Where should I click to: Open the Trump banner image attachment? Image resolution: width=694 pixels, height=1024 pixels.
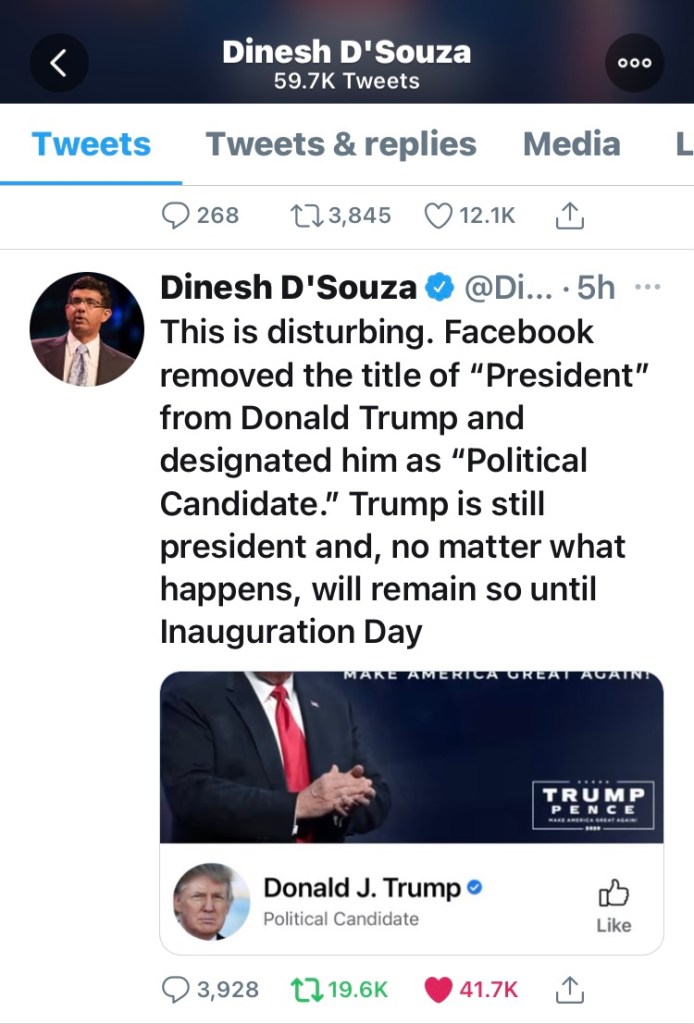coord(411,757)
